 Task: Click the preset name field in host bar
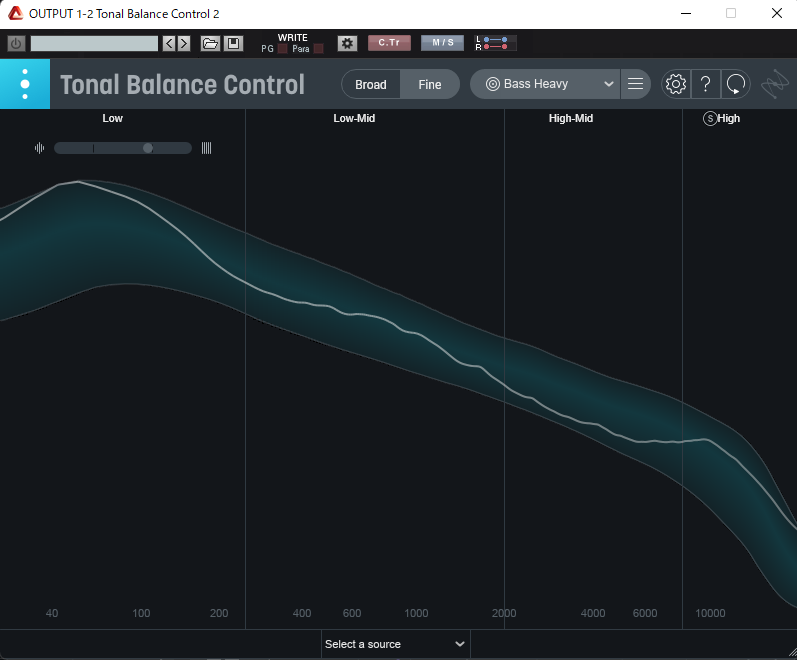click(94, 44)
